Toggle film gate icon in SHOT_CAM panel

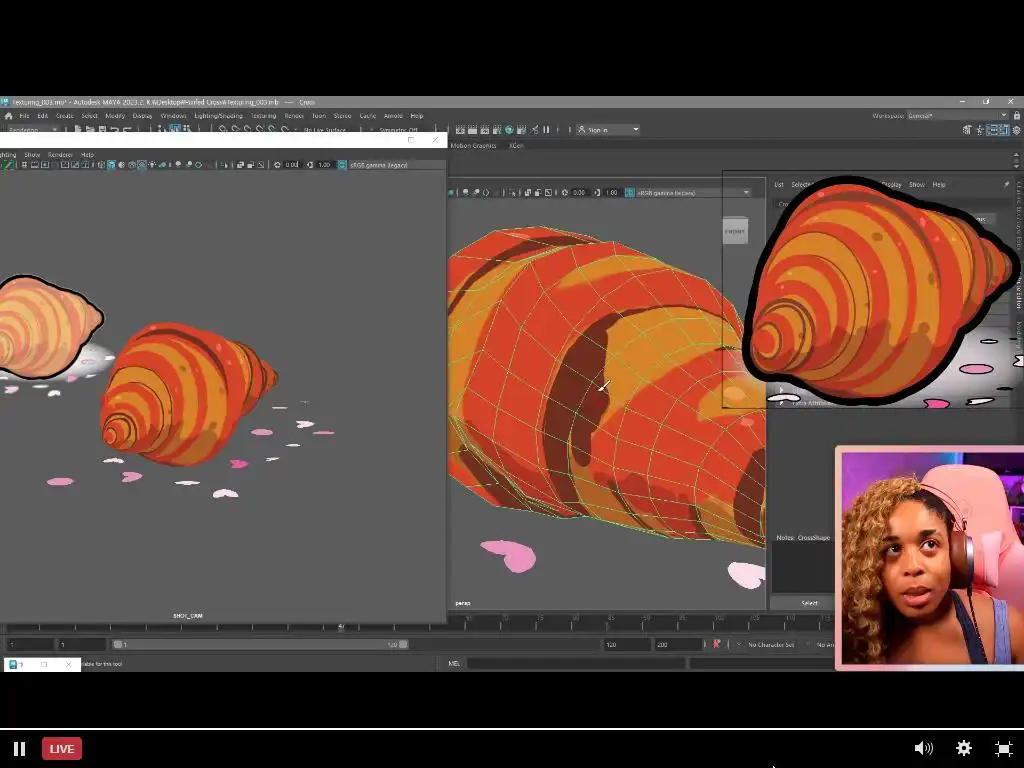(x=35, y=165)
